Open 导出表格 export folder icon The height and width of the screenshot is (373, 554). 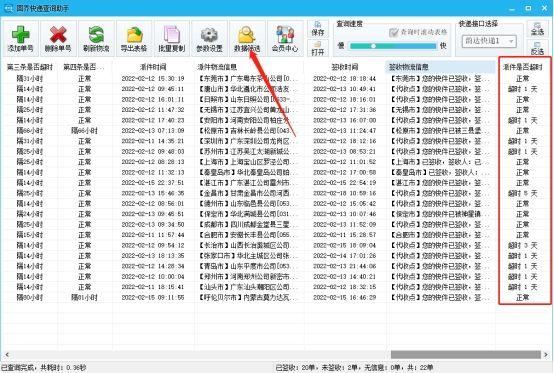tap(134, 35)
